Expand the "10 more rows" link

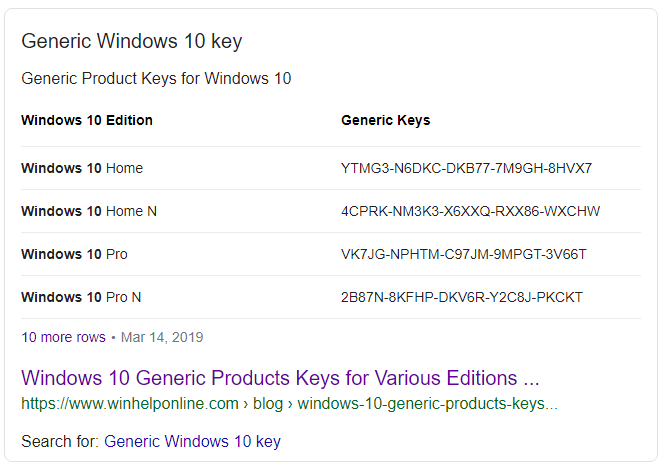pos(63,337)
